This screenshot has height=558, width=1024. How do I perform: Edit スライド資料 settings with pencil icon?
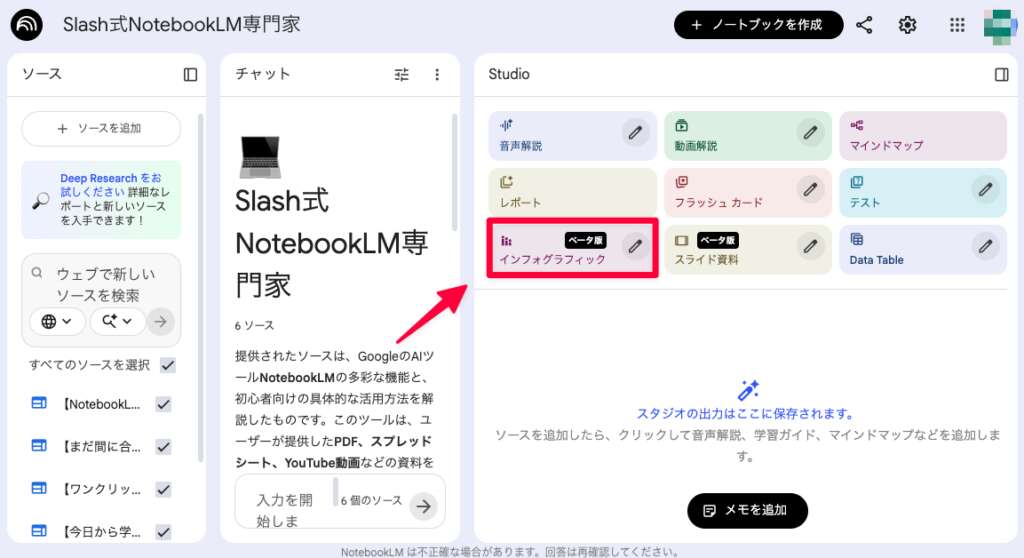810,246
